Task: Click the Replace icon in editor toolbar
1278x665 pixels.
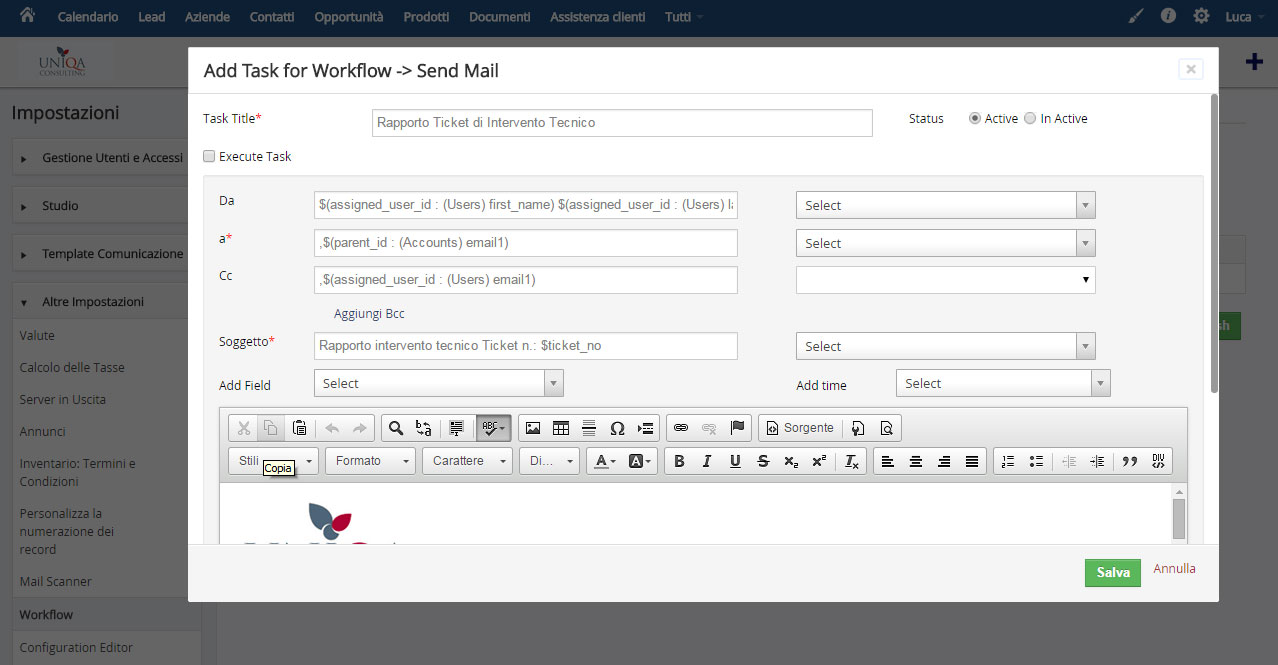Action: tap(424, 428)
